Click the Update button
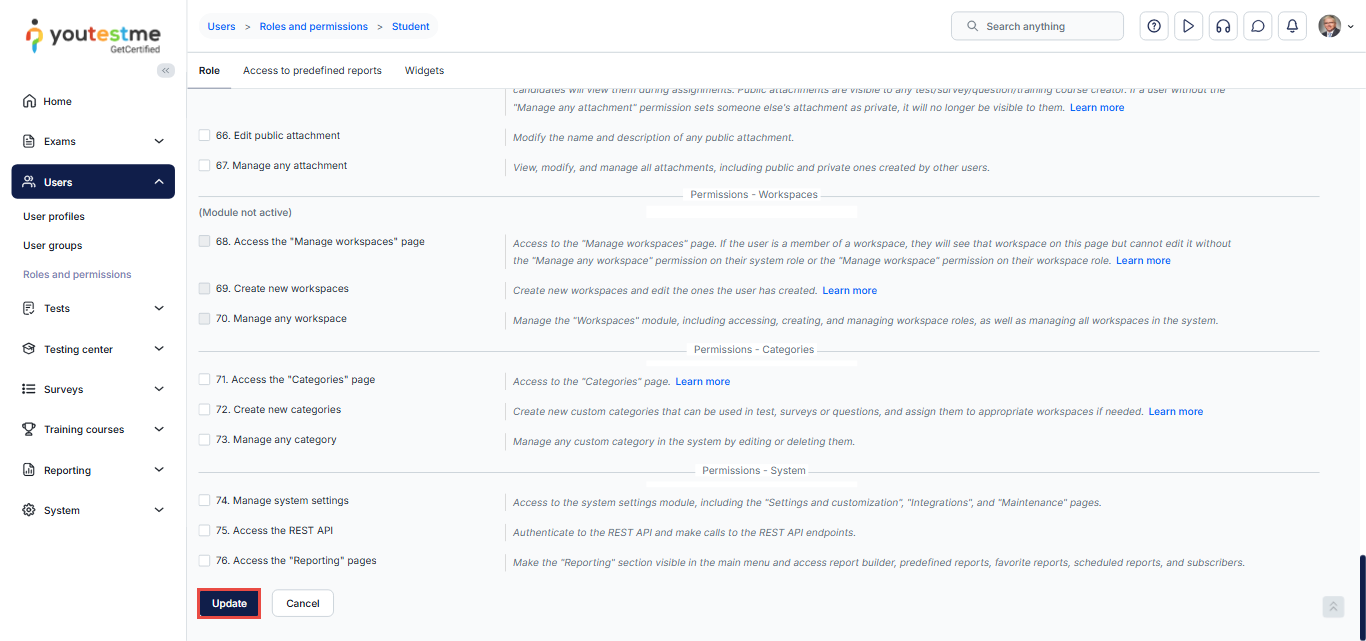Viewport: 1366px width, 641px height. click(229, 603)
